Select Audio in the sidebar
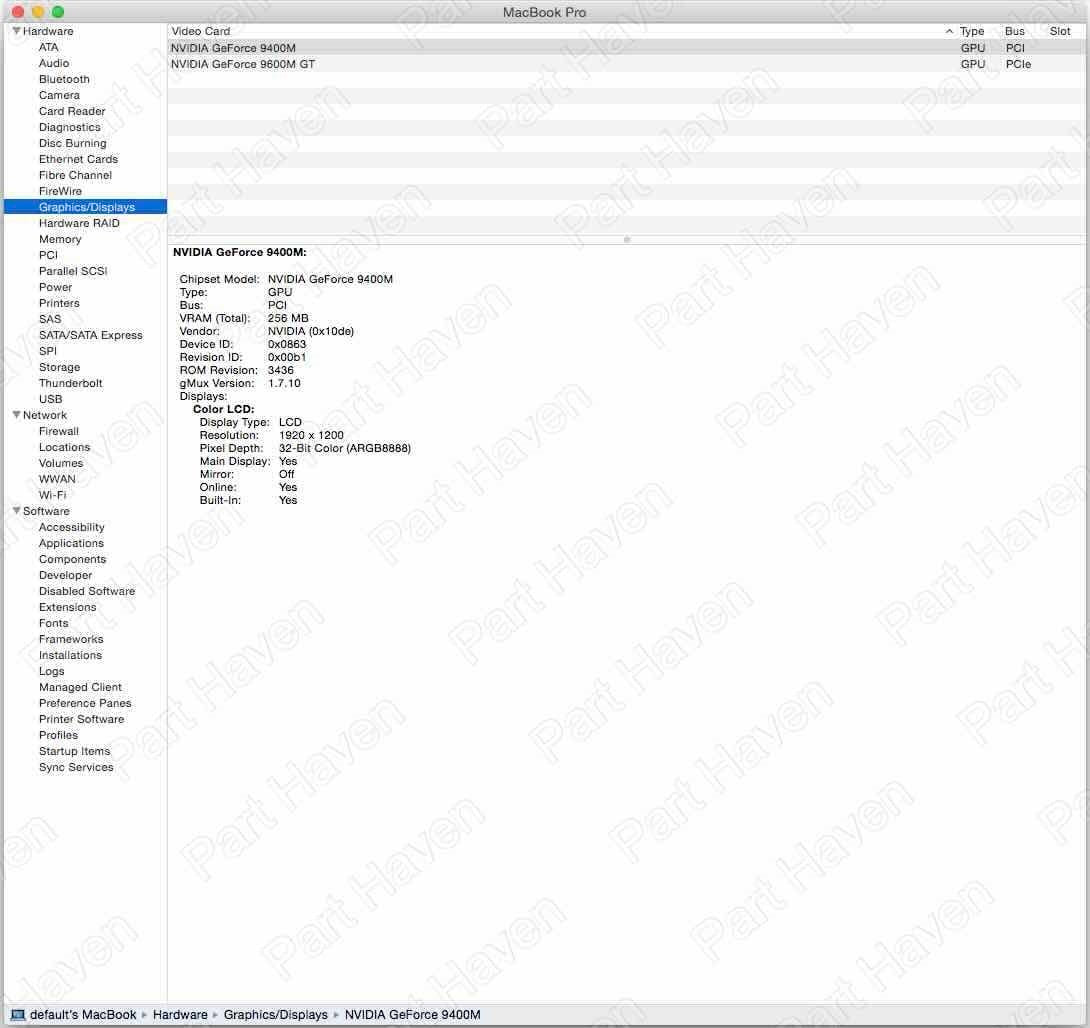The image size is (1090, 1028). tap(54, 63)
